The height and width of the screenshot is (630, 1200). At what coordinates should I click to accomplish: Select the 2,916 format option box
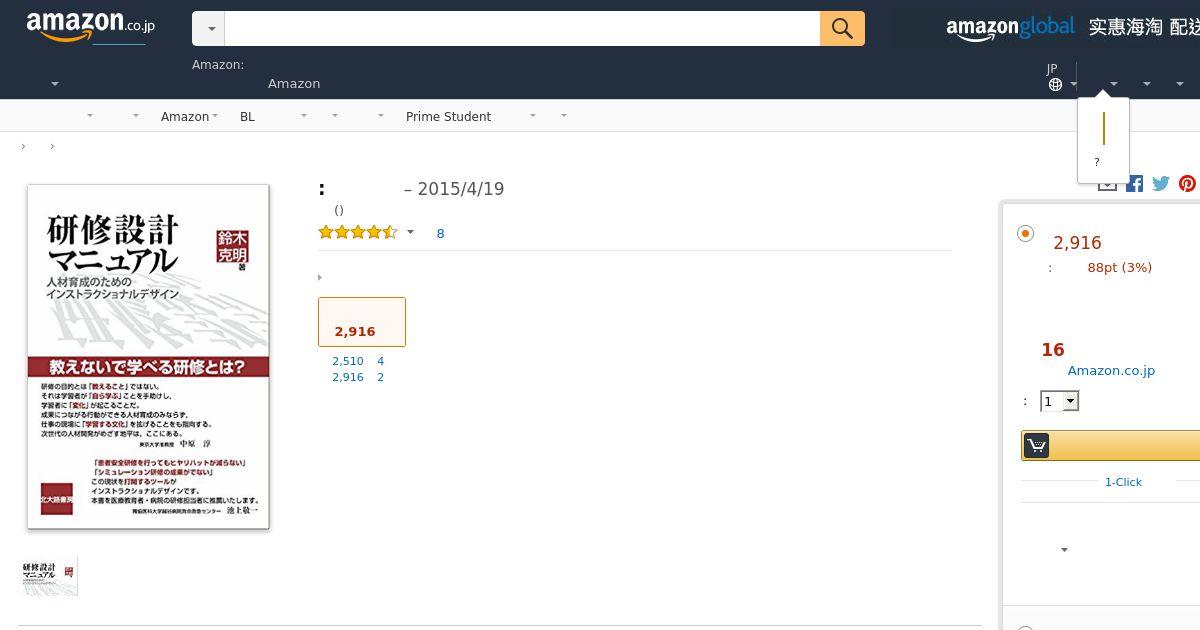tap(362, 322)
